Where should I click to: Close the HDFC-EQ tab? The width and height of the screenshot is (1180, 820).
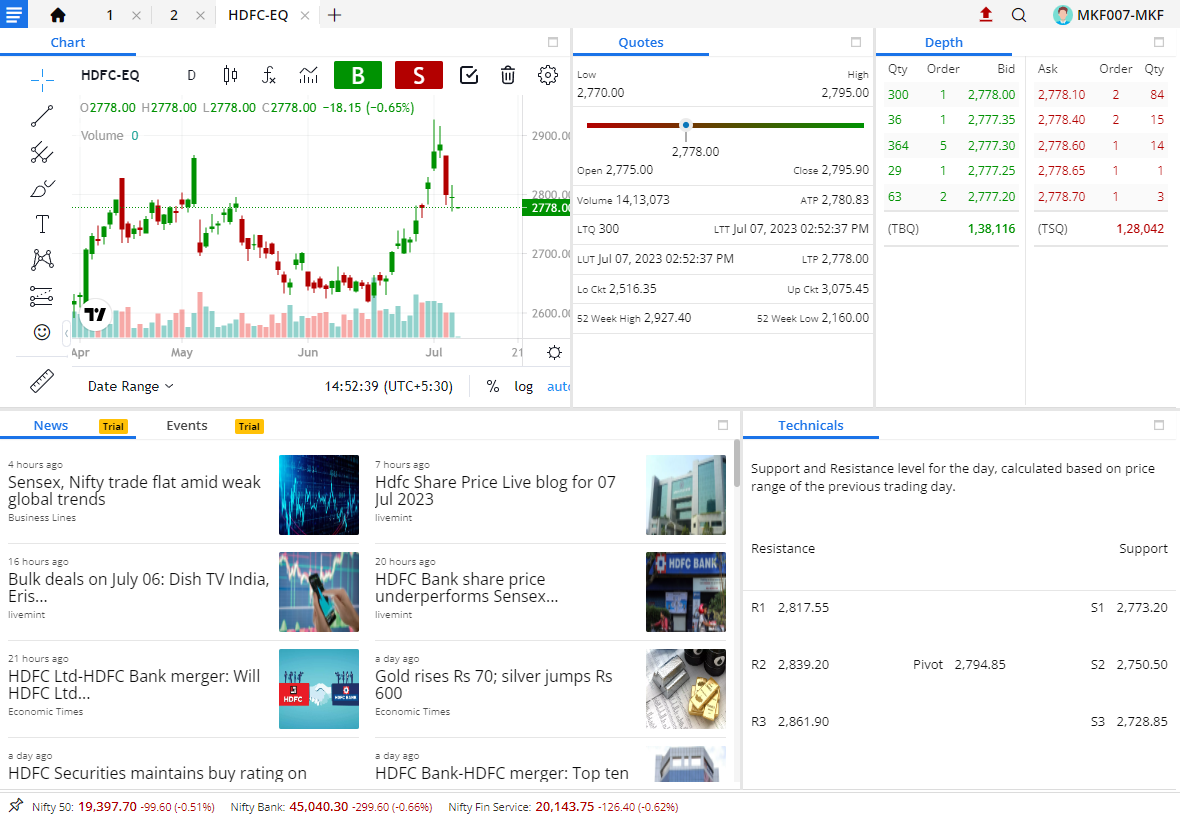[x=305, y=15]
